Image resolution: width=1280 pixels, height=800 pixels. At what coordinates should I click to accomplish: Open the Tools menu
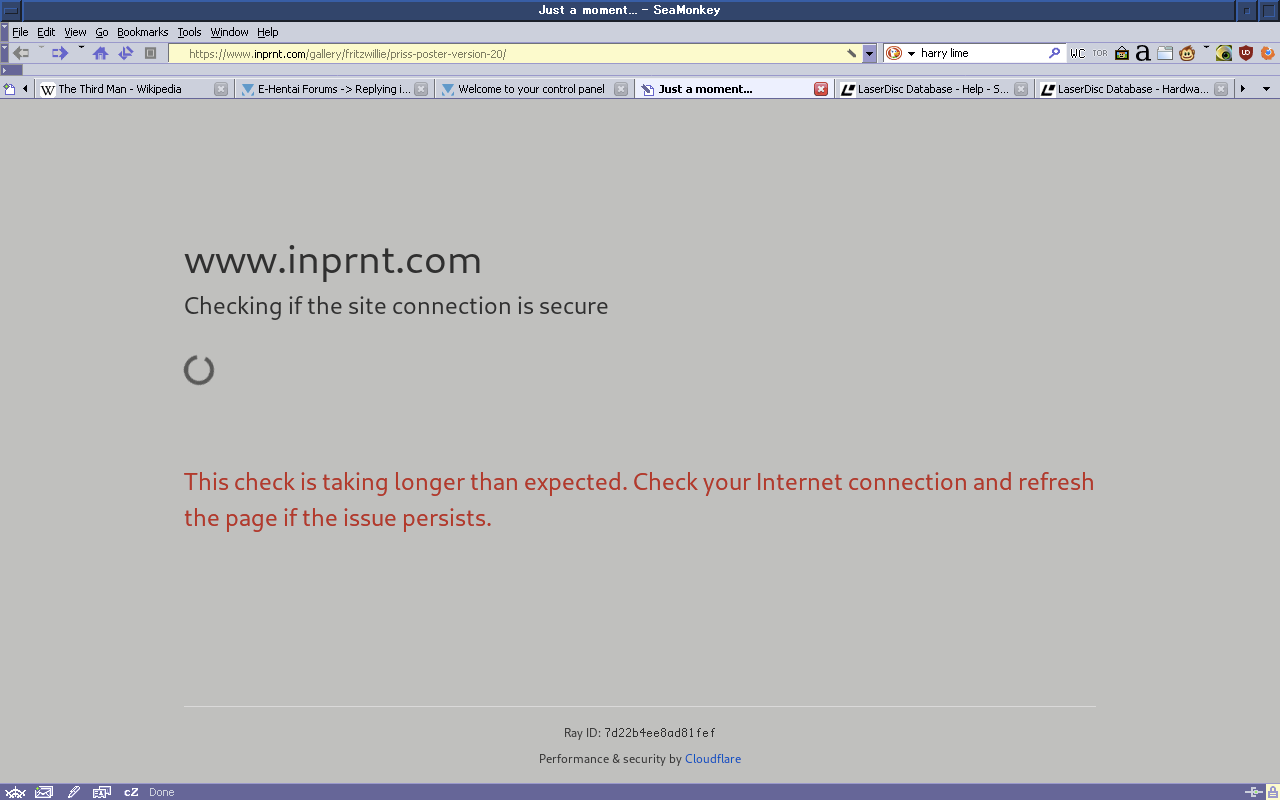[189, 32]
